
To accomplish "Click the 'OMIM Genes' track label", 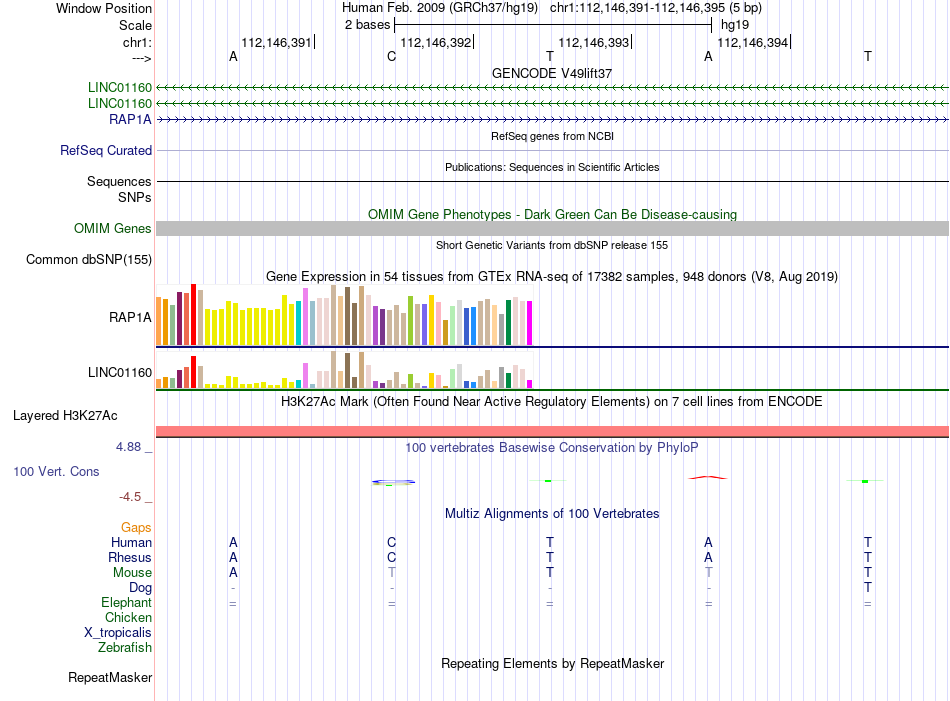I will 113,228.
